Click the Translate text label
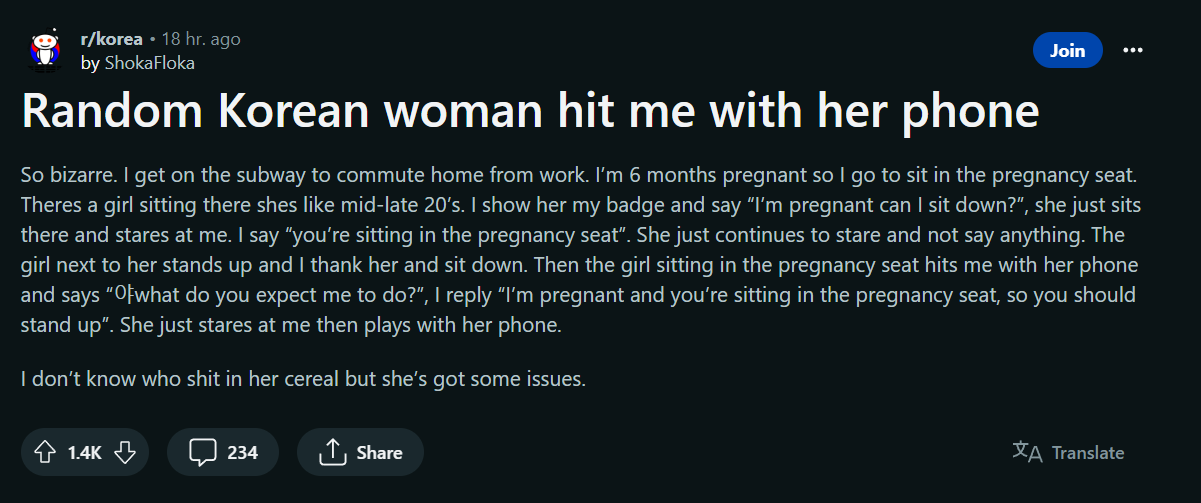Image resolution: width=1201 pixels, height=503 pixels. point(1088,453)
